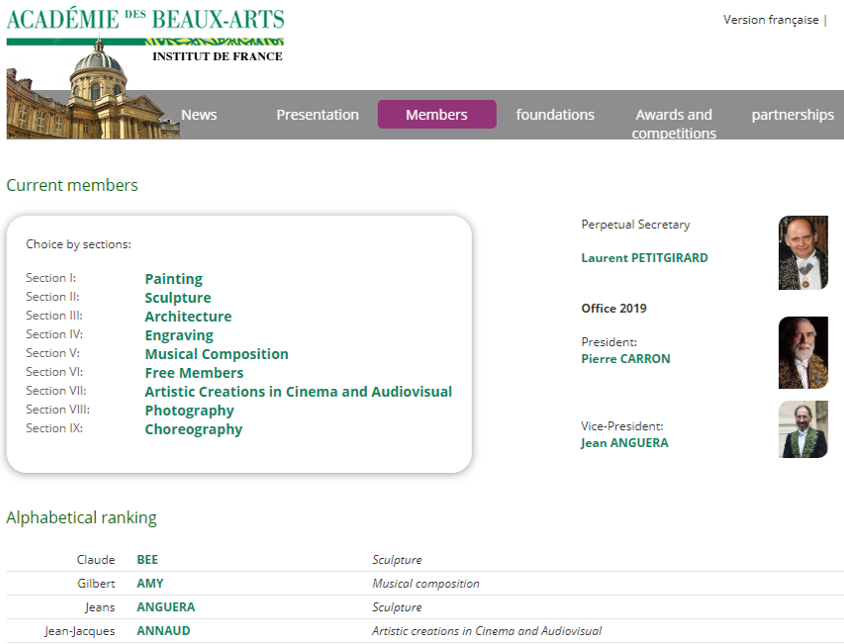Click 'Artistic creations in Cinema and Audiovisual' in ANNAUD's row
Screen dimensions: 844x644
pos(487,631)
